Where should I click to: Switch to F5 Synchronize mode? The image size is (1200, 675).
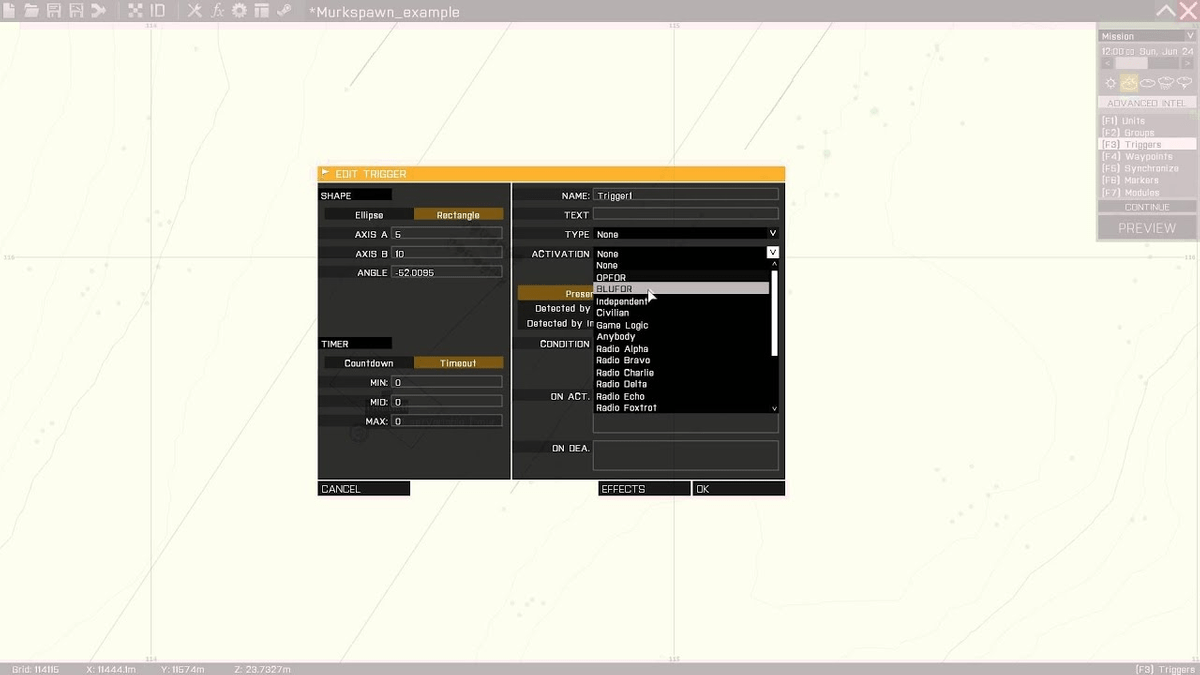(1147, 169)
